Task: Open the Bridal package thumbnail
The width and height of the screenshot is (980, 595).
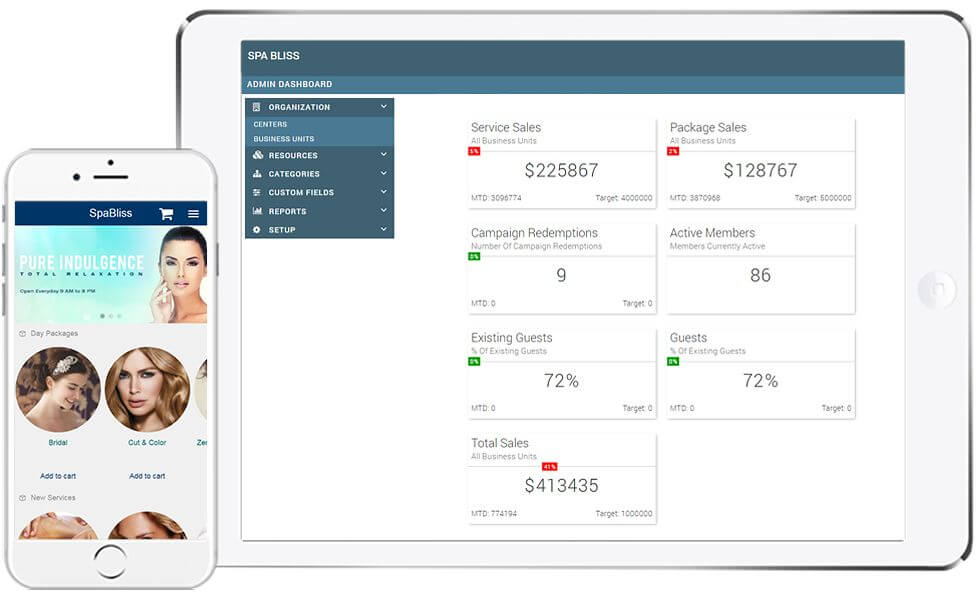Action: [58, 389]
